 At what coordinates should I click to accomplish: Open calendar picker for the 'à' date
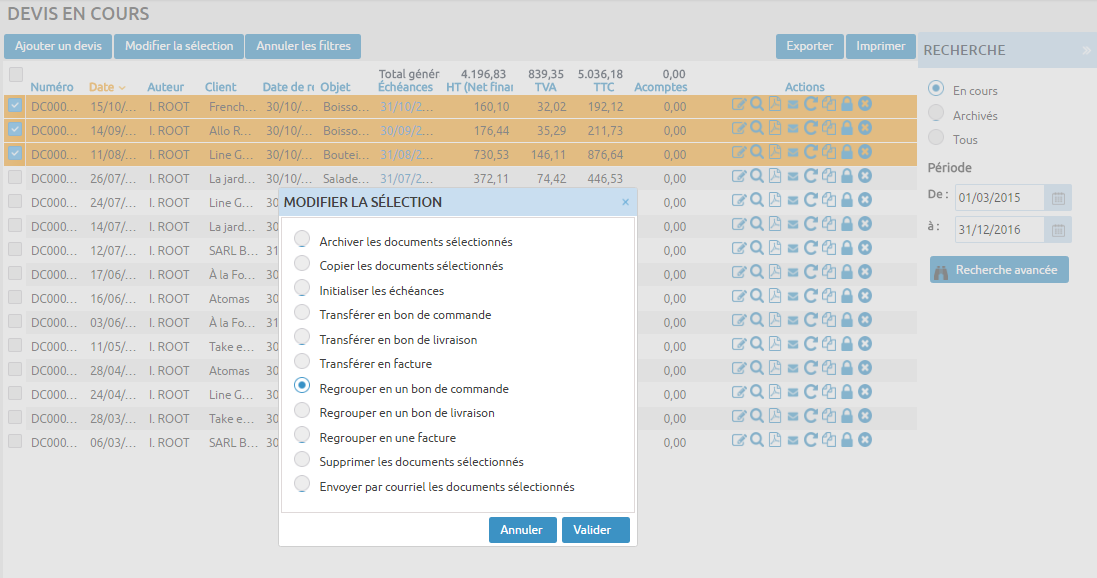coord(1058,230)
